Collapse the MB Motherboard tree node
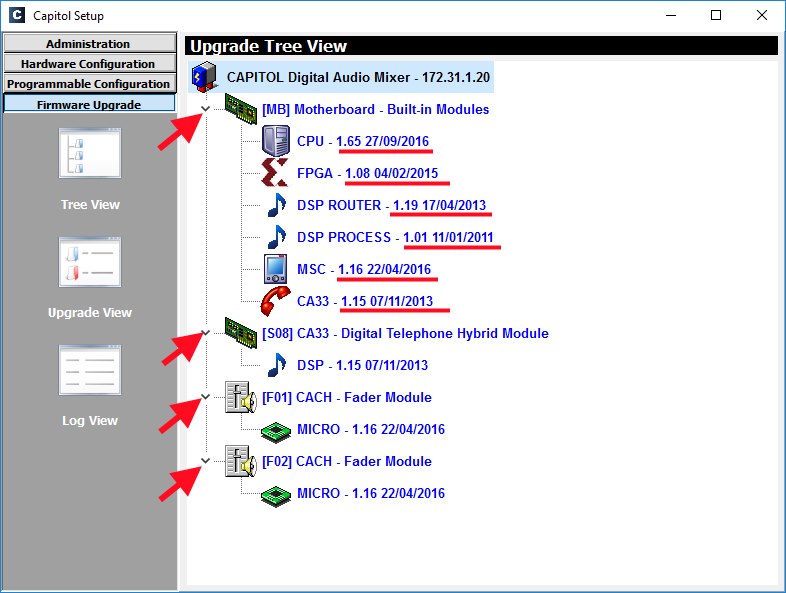786x593 pixels. coord(206,108)
